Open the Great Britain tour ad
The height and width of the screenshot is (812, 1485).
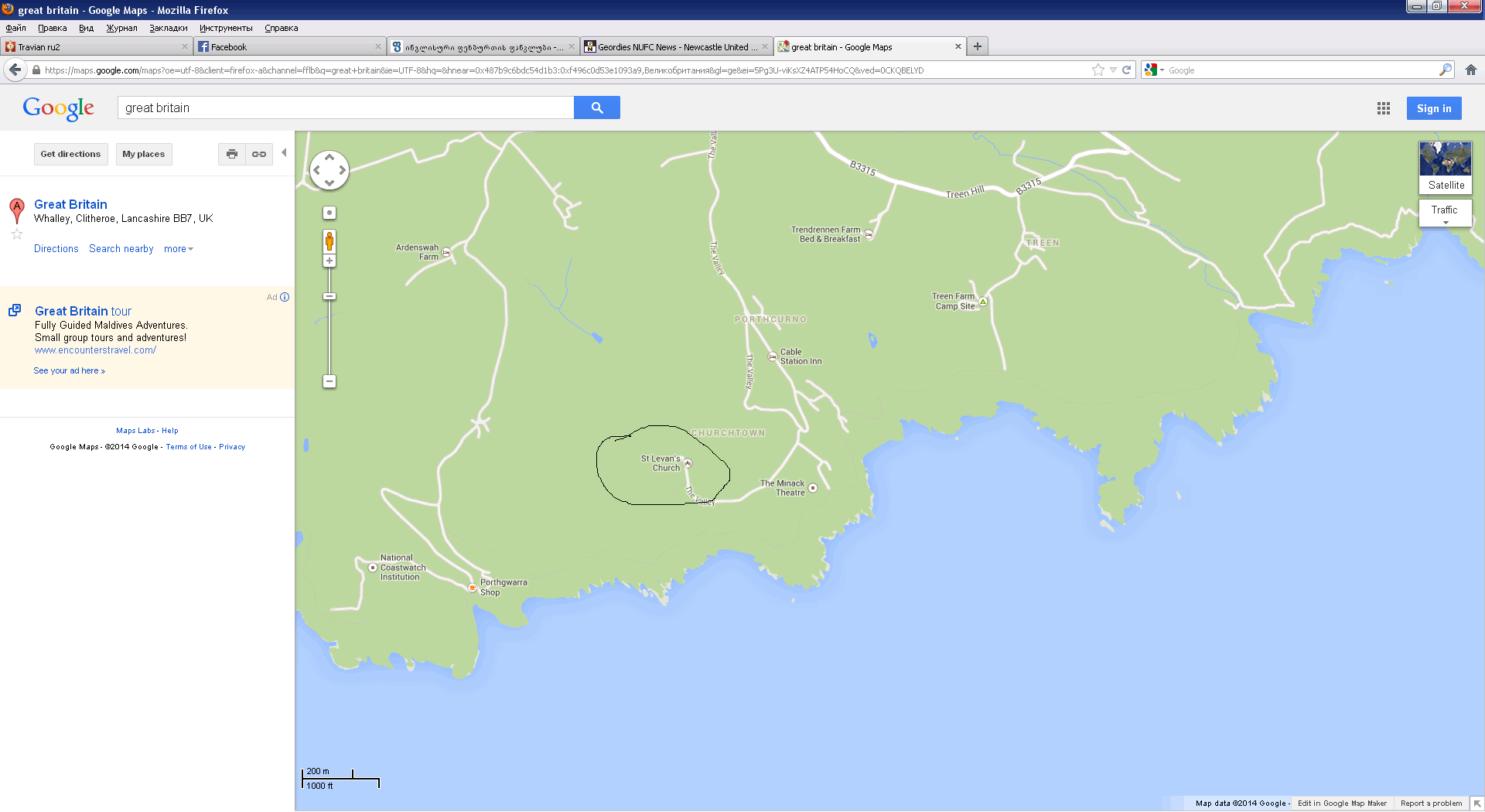83,311
